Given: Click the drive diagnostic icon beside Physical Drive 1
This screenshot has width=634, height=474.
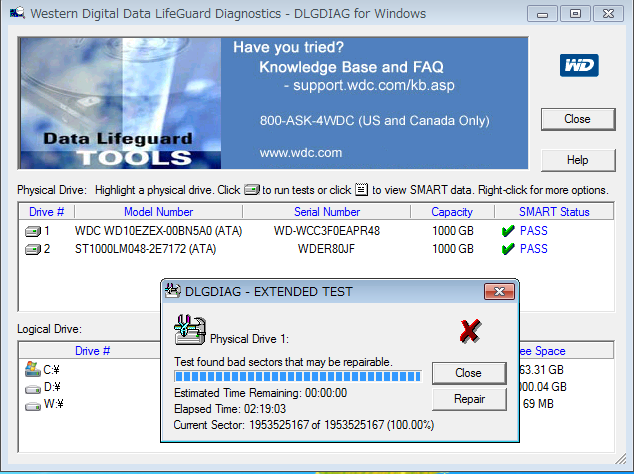Looking at the screenshot, I should [x=190, y=330].
